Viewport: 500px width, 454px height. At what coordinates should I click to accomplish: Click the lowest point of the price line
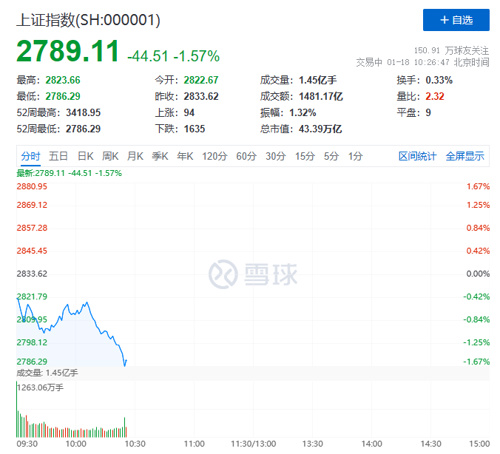coord(125,365)
